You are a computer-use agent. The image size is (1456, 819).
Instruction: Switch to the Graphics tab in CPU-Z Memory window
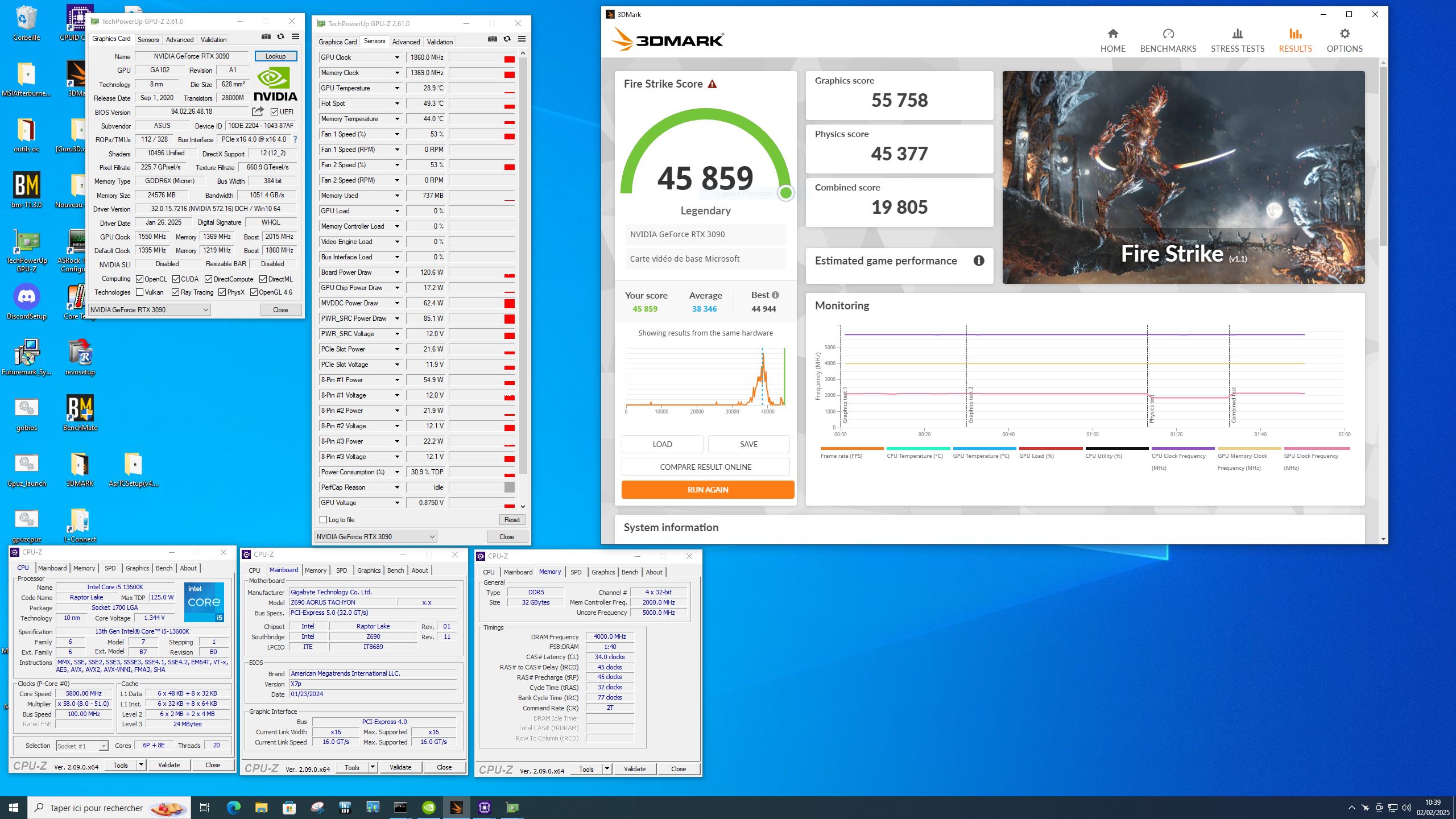coord(603,572)
